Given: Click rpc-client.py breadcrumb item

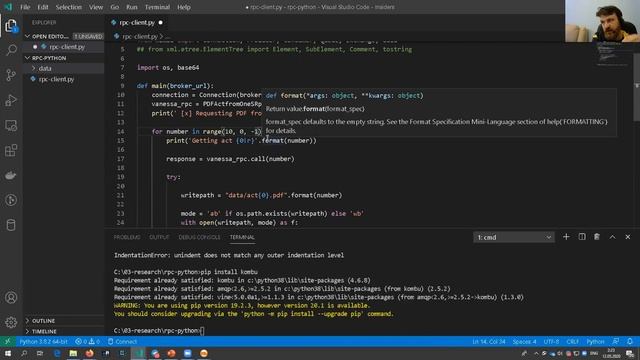Looking at the screenshot, I should point(140,36).
